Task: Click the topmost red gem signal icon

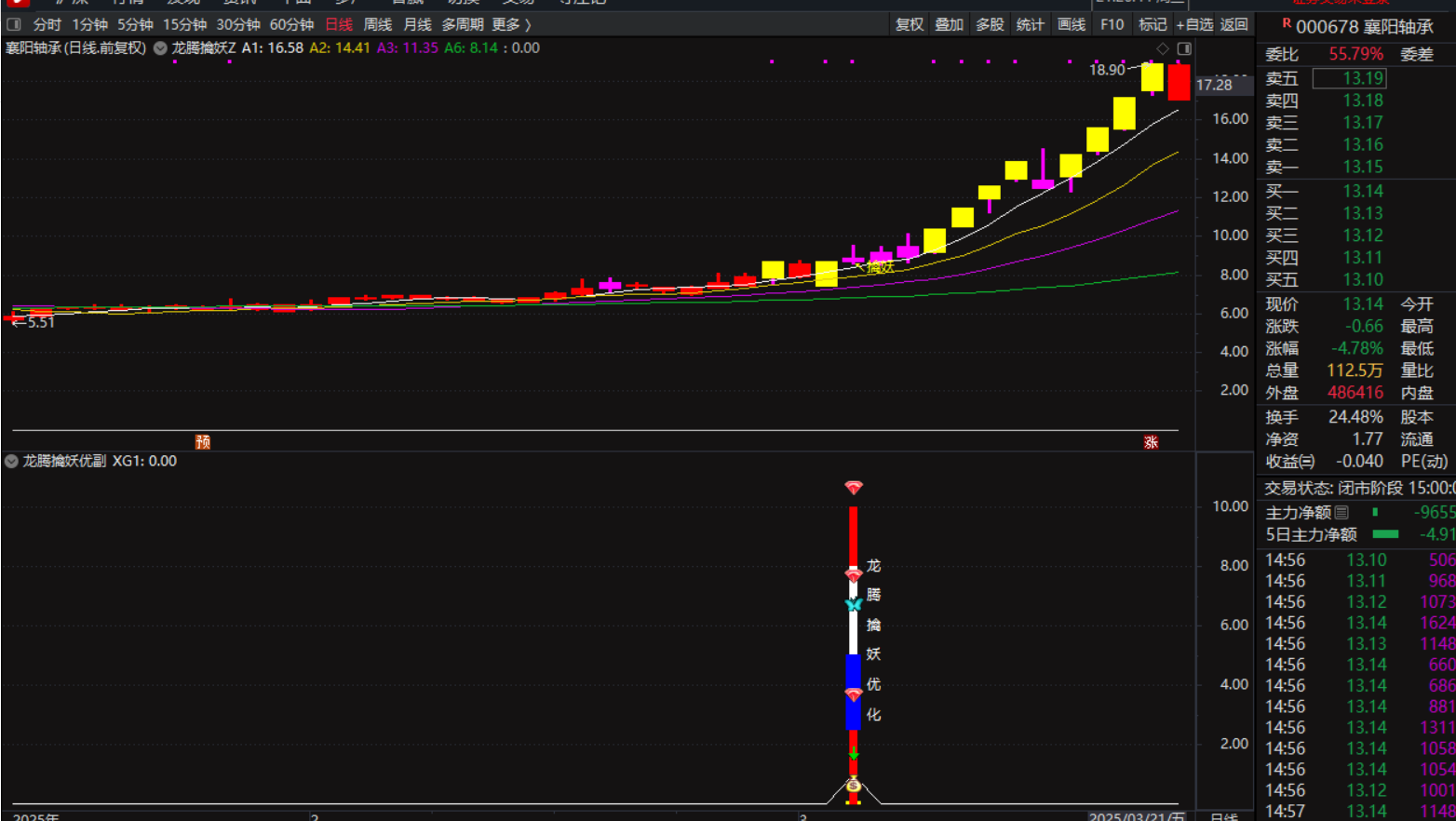Action: point(853,487)
